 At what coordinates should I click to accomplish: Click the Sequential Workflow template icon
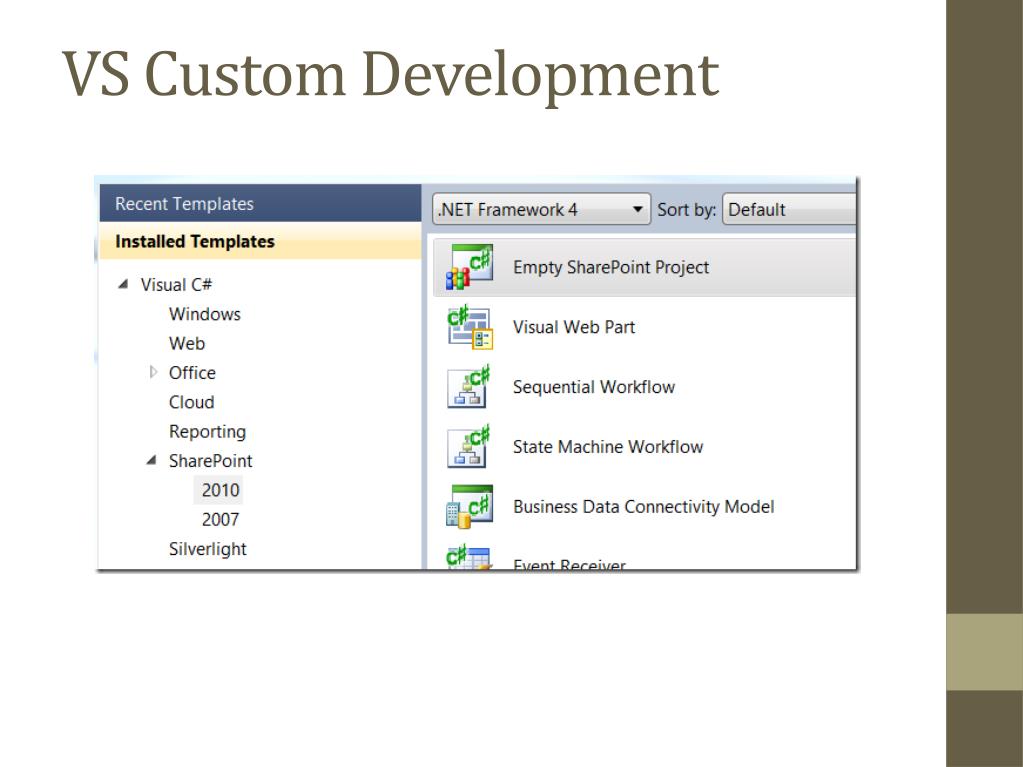[x=468, y=387]
